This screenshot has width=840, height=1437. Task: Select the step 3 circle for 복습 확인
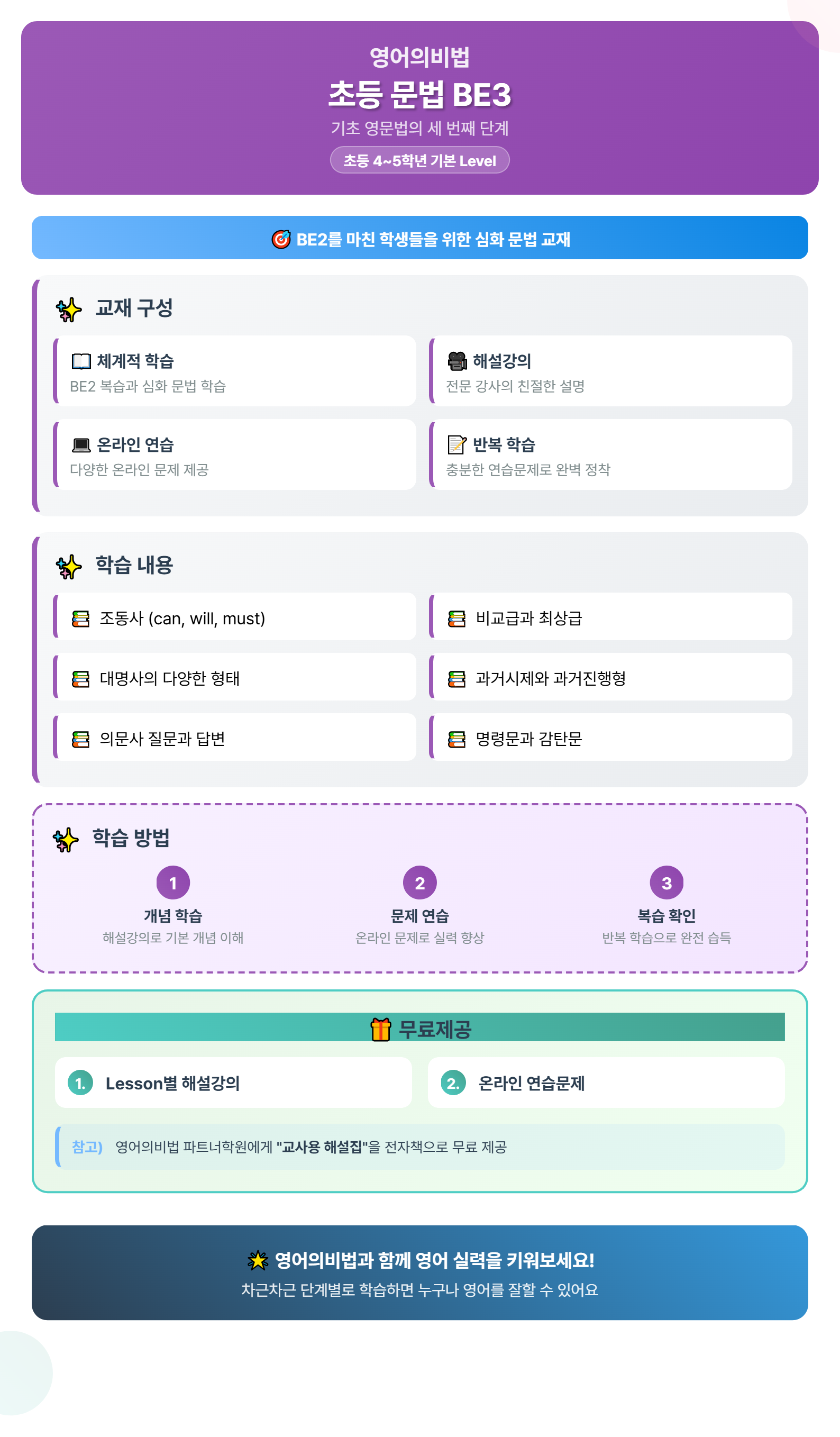click(666, 883)
